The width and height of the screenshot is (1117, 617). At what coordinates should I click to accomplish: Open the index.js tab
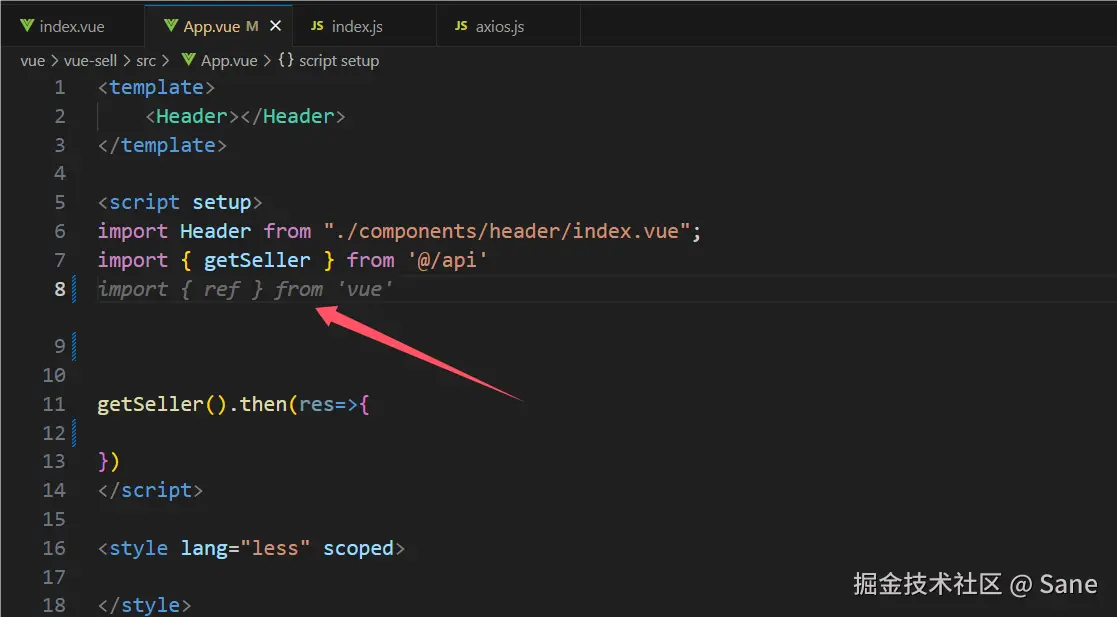click(364, 26)
